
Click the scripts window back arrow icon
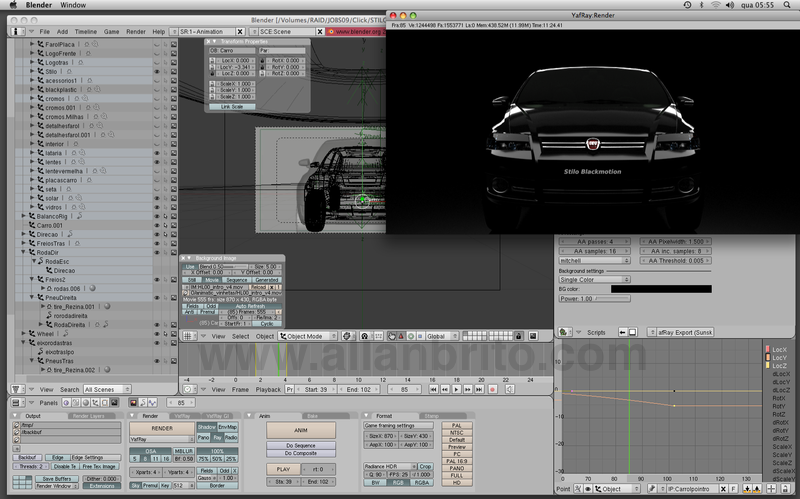622,332
